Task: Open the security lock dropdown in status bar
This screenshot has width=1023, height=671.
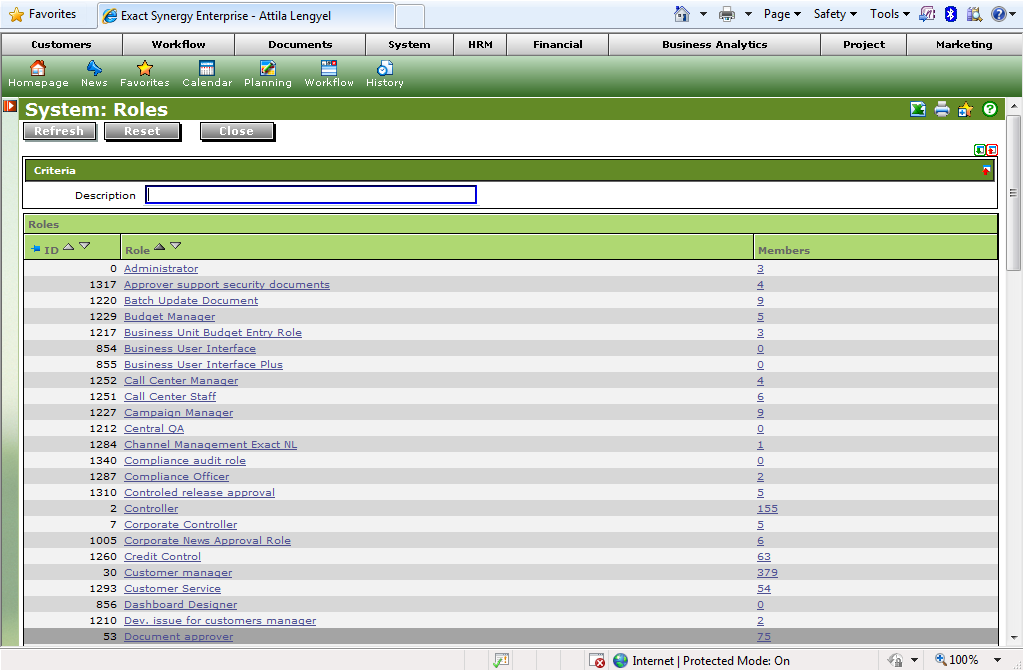Action: 914,661
